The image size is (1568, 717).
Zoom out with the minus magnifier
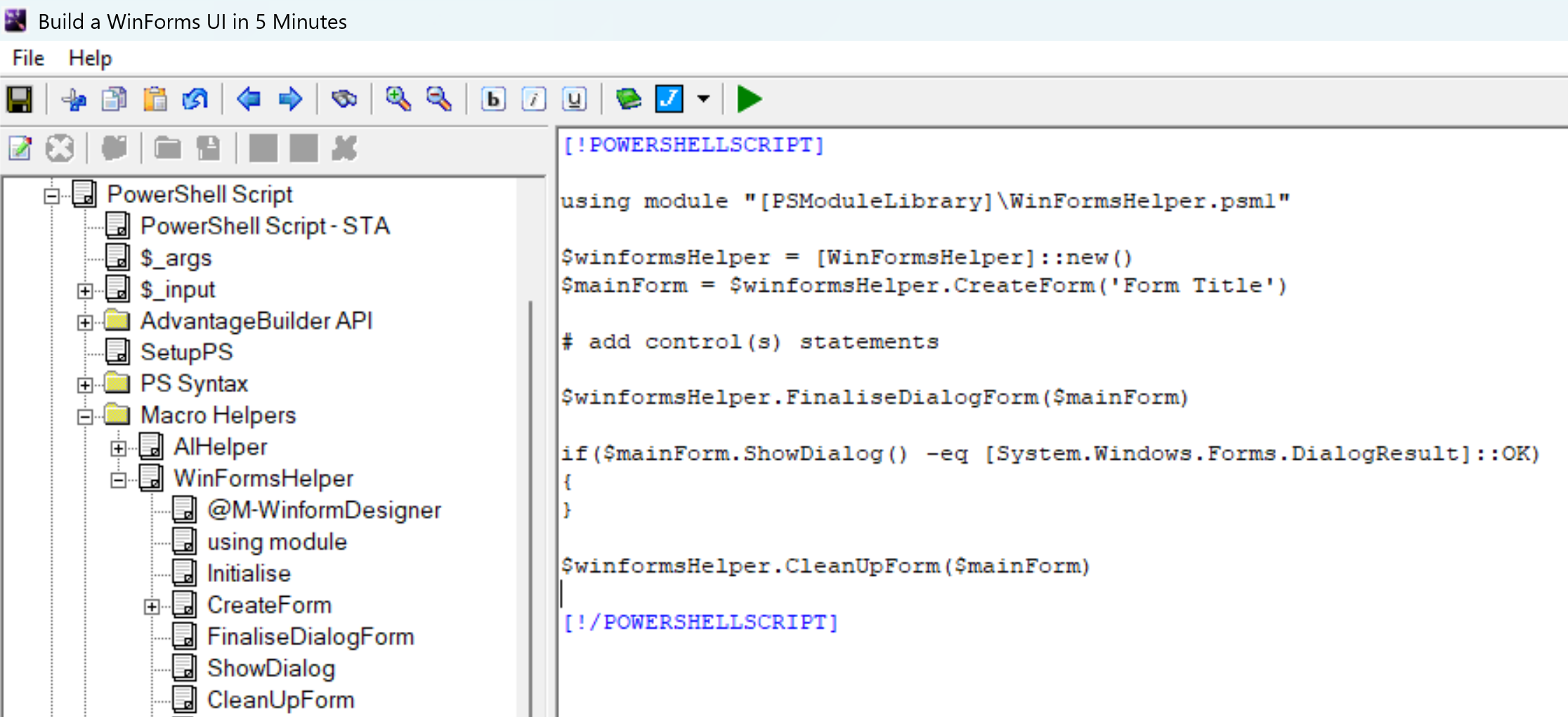click(x=439, y=99)
